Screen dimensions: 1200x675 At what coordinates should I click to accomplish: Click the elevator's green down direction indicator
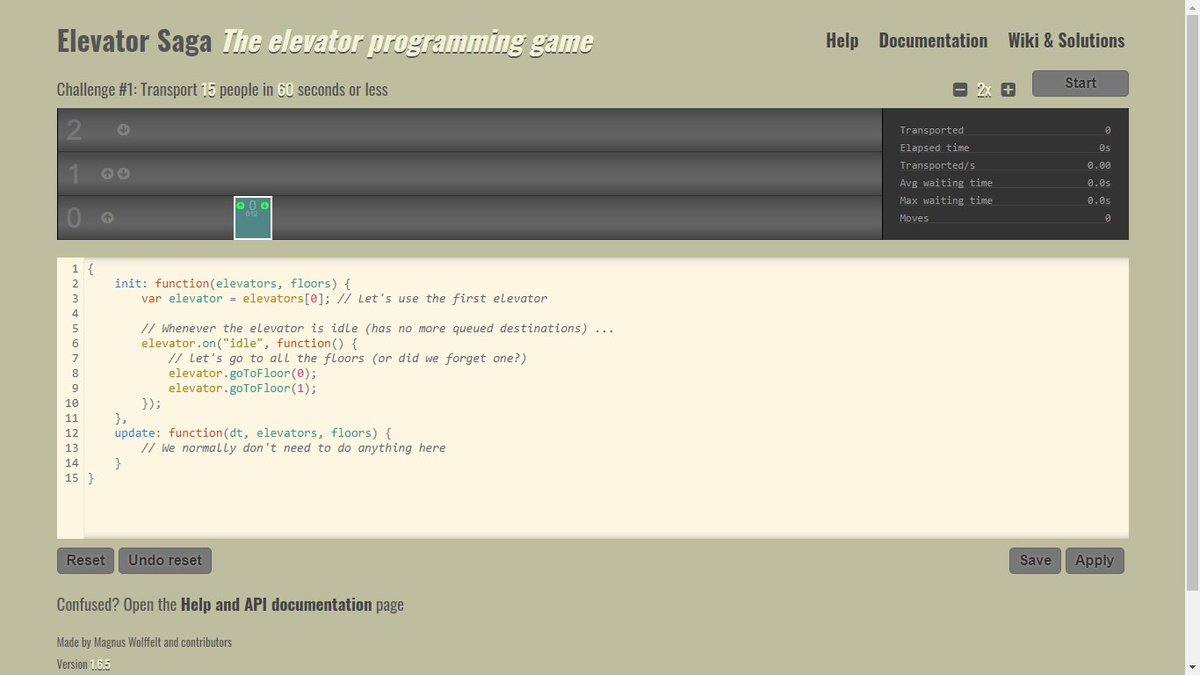(264, 206)
